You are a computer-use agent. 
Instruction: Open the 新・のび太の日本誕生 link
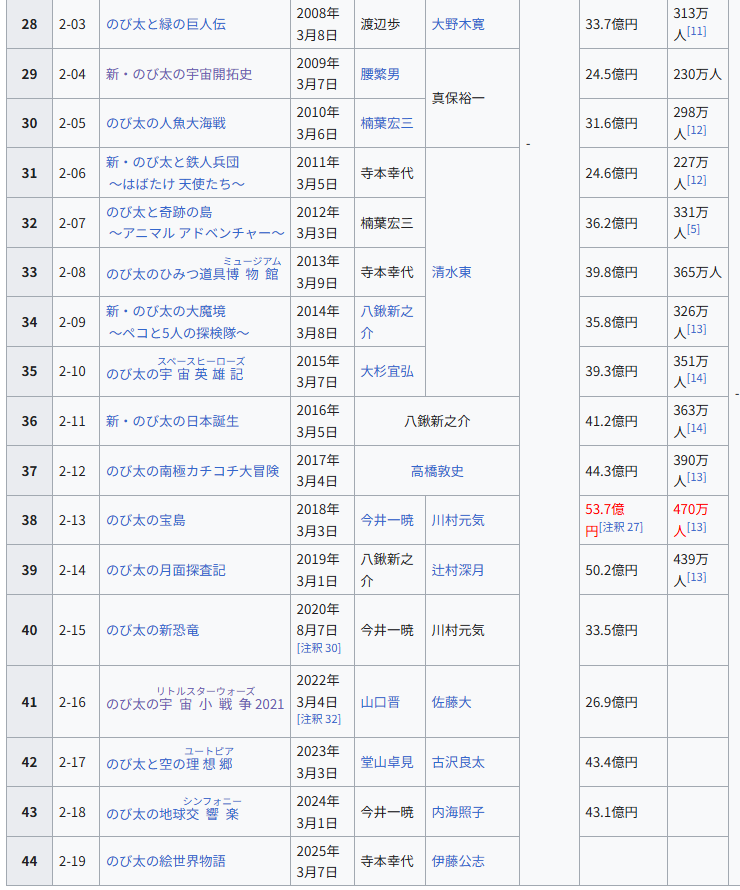pos(172,421)
